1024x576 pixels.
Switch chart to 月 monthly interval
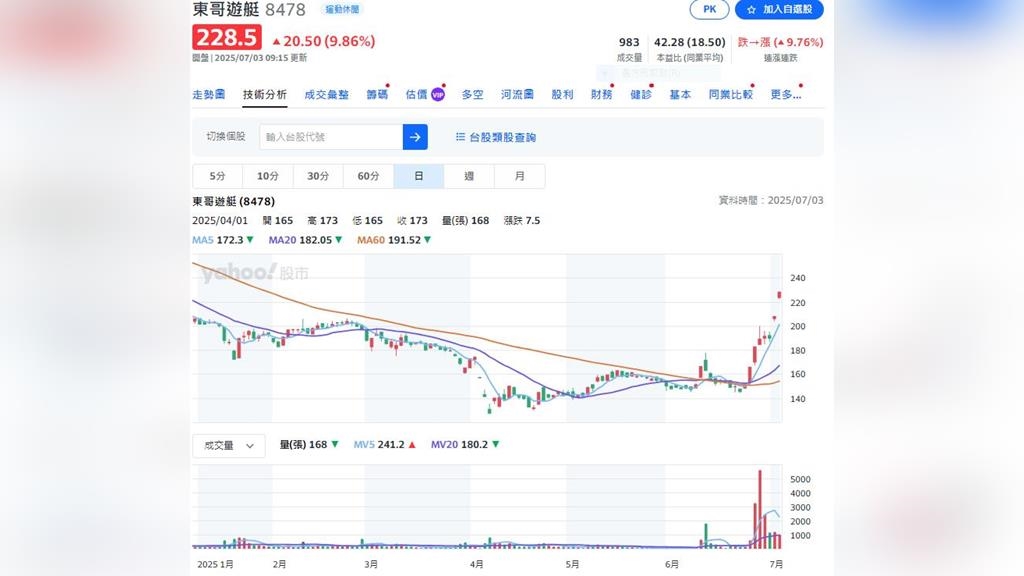tap(519, 176)
